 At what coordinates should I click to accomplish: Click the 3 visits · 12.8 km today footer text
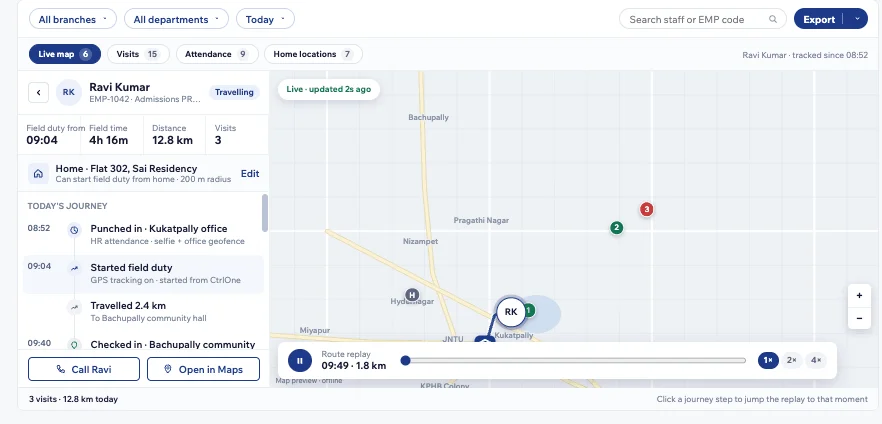(x=74, y=399)
